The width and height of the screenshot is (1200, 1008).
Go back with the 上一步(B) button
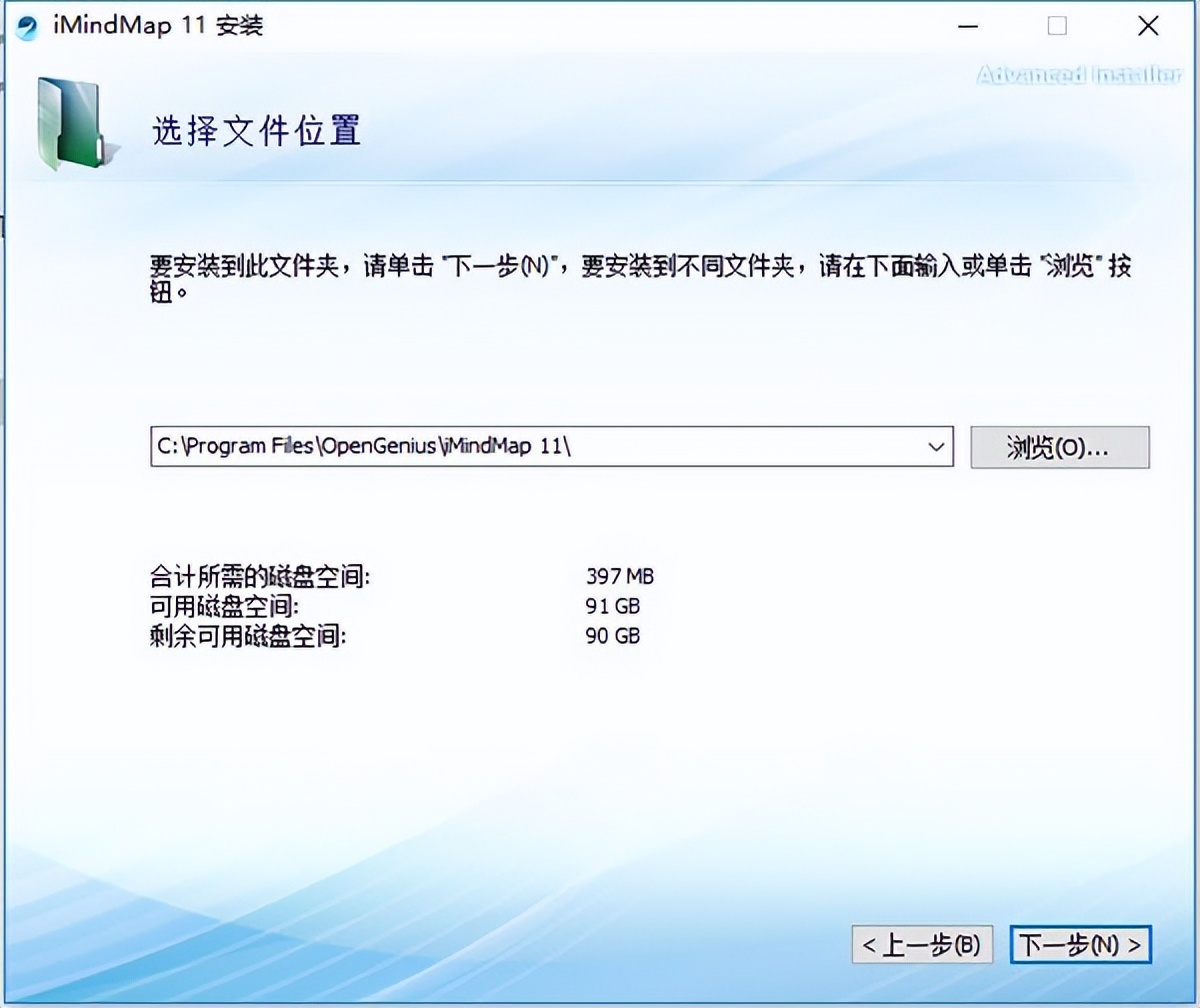pos(922,944)
